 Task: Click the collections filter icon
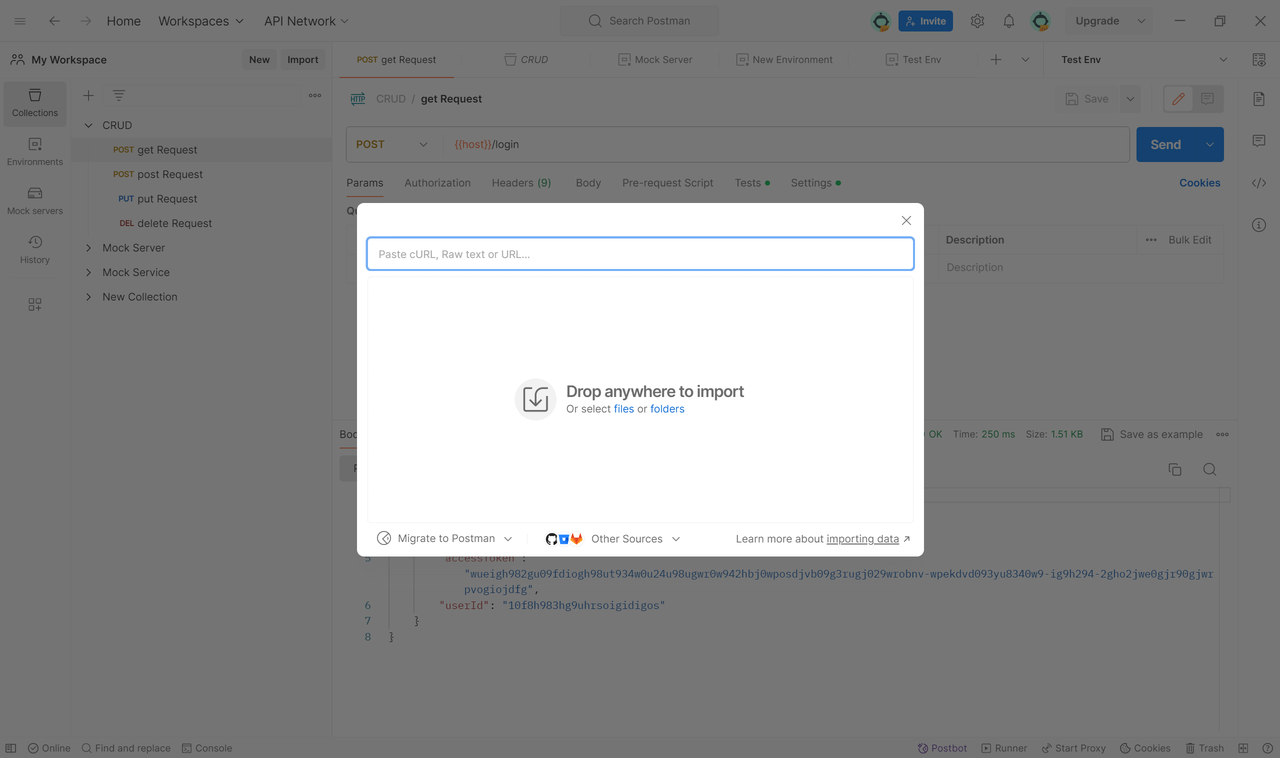[119, 96]
